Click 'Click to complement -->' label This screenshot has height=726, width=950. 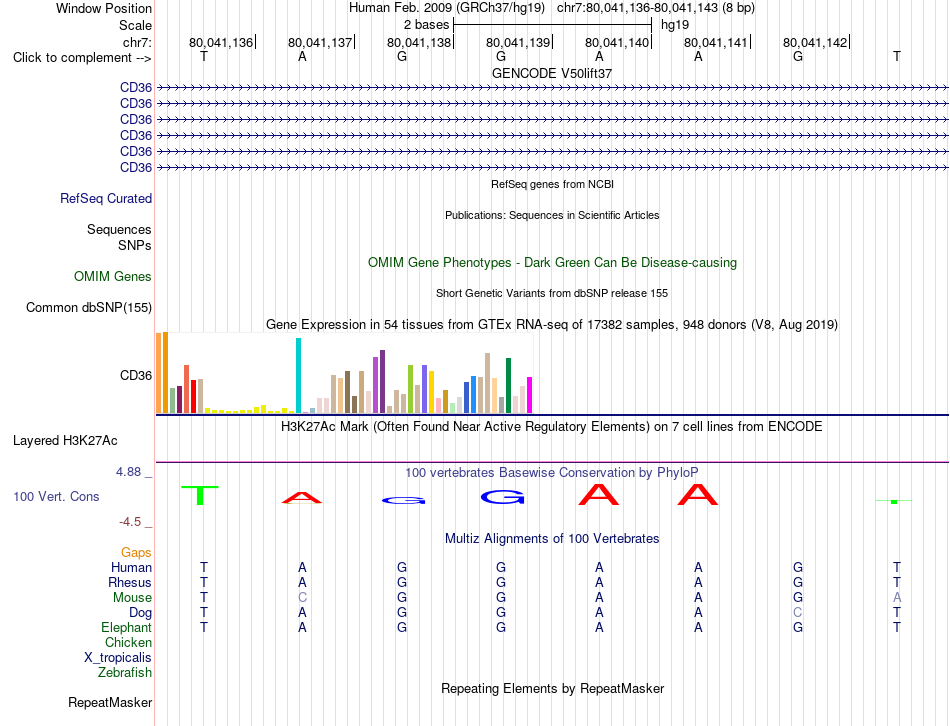pos(82,58)
